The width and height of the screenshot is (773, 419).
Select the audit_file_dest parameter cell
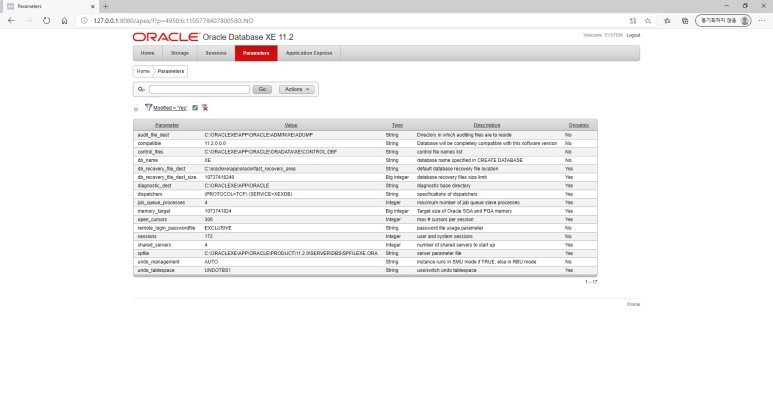click(153, 135)
